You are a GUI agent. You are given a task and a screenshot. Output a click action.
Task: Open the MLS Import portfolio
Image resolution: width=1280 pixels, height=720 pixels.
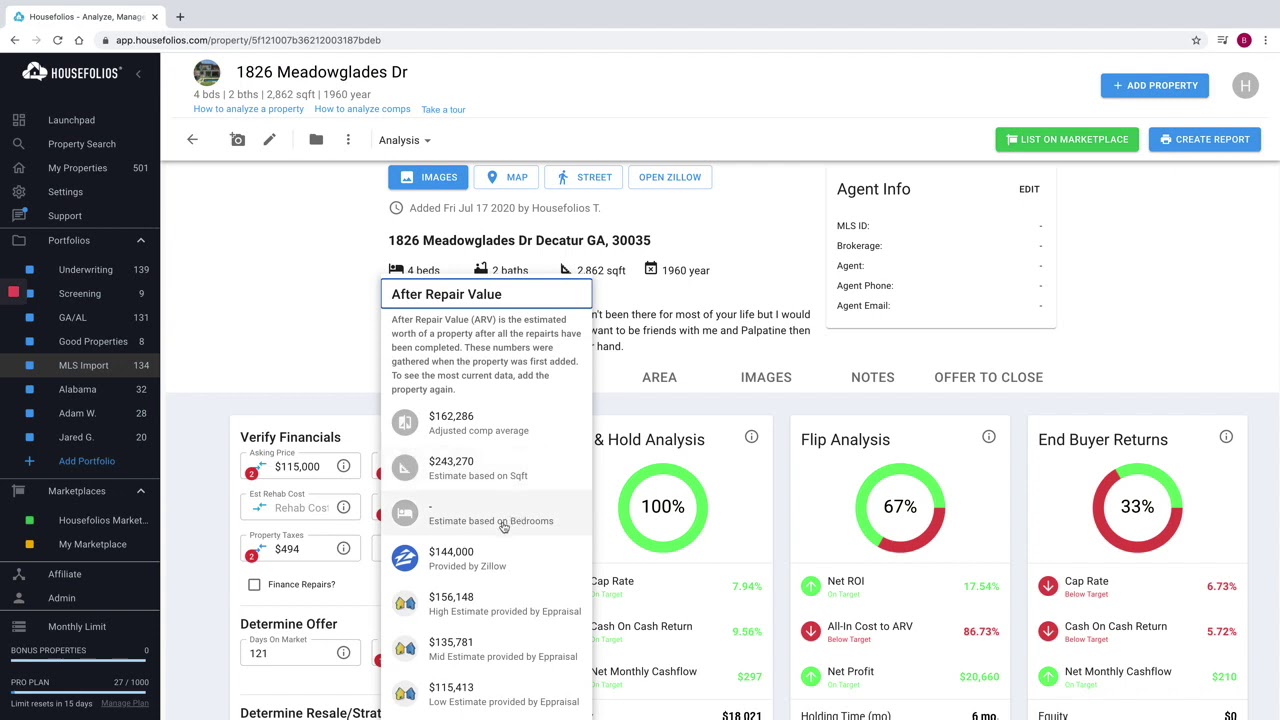click(83, 366)
